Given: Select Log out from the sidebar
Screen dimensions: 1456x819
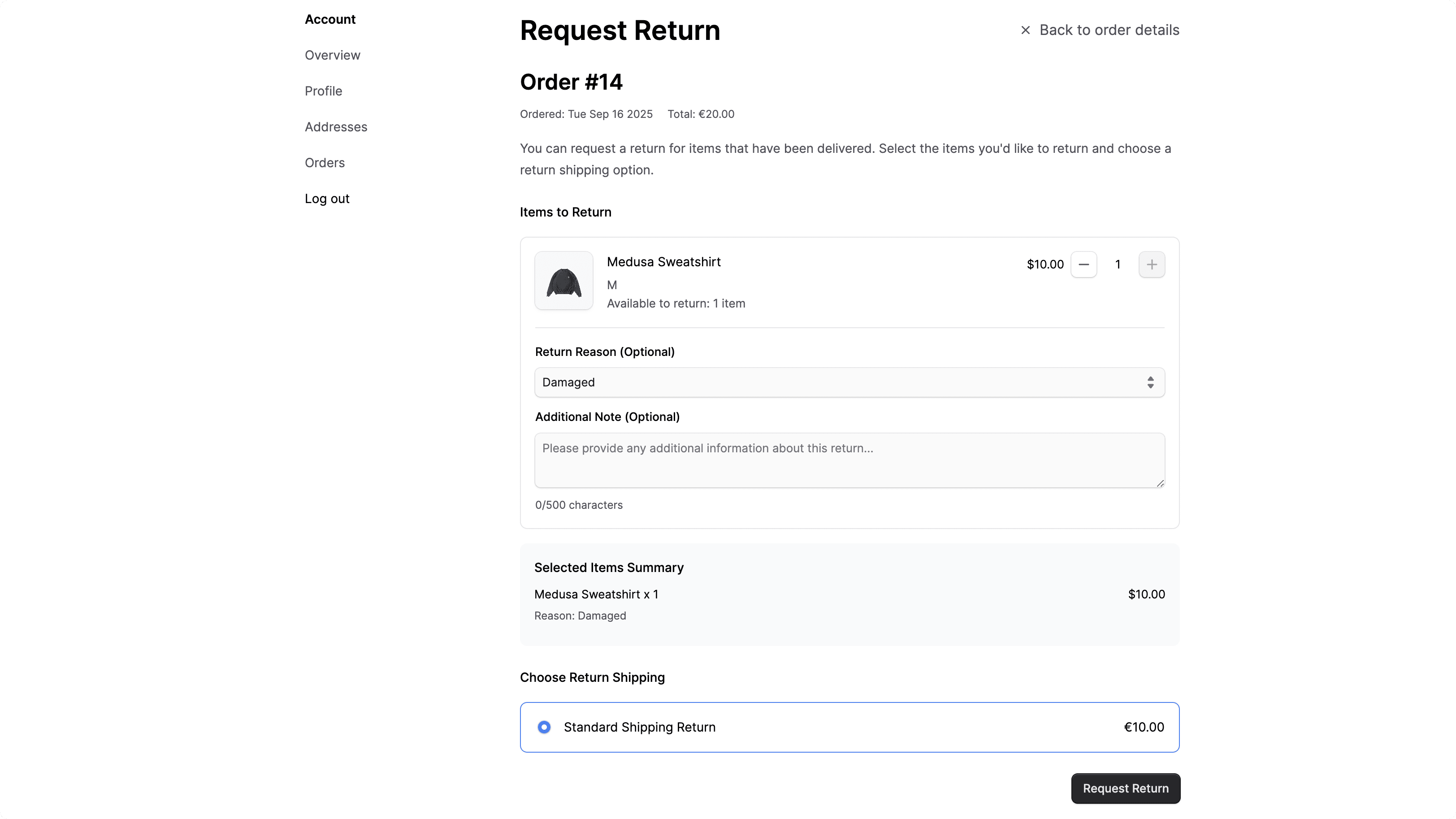Looking at the screenshot, I should coord(327,199).
